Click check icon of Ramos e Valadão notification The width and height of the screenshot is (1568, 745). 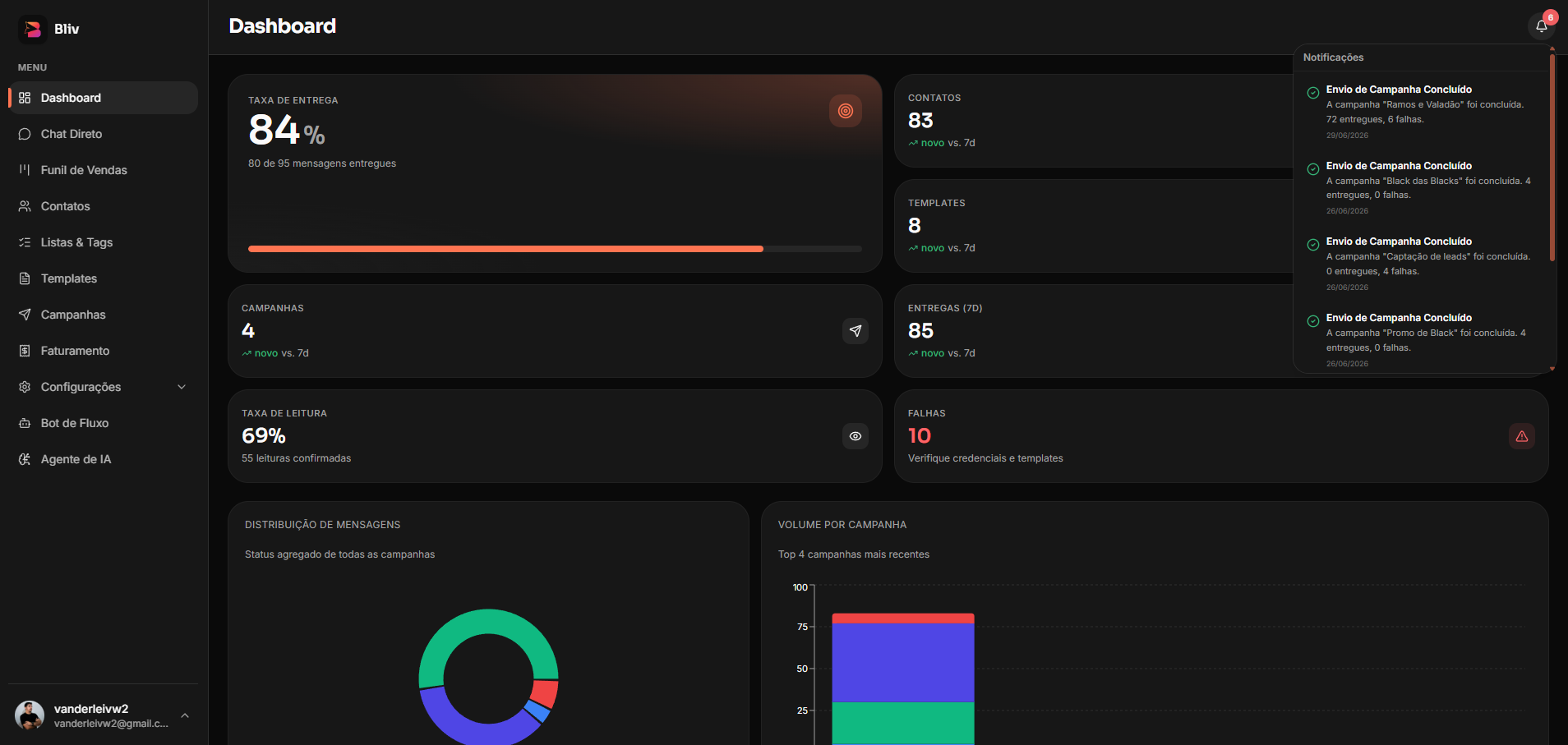1313,93
